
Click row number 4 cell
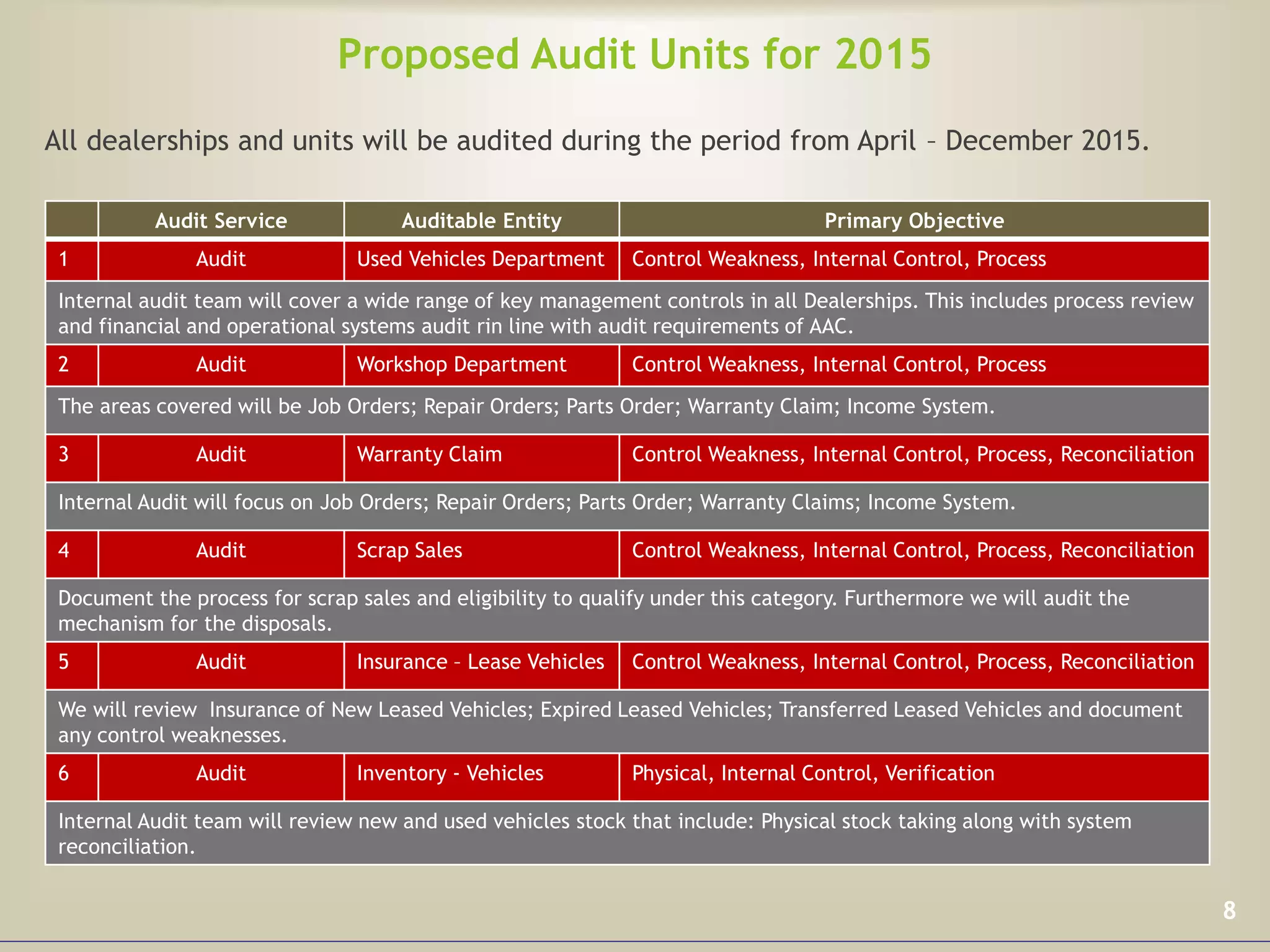point(71,554)
